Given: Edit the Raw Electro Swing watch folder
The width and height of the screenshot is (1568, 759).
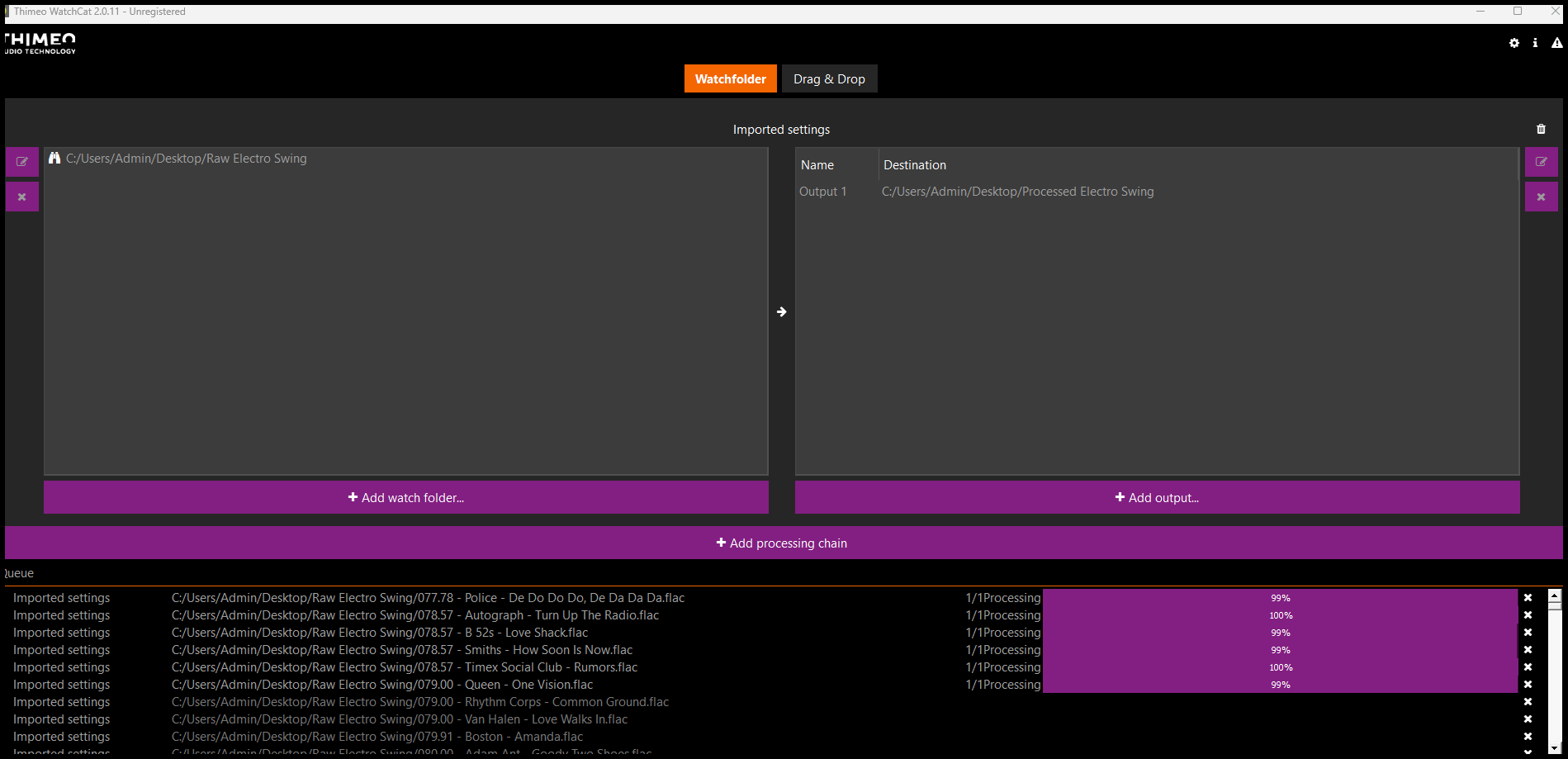Looking at the screenshot, I should coord(22,162).
